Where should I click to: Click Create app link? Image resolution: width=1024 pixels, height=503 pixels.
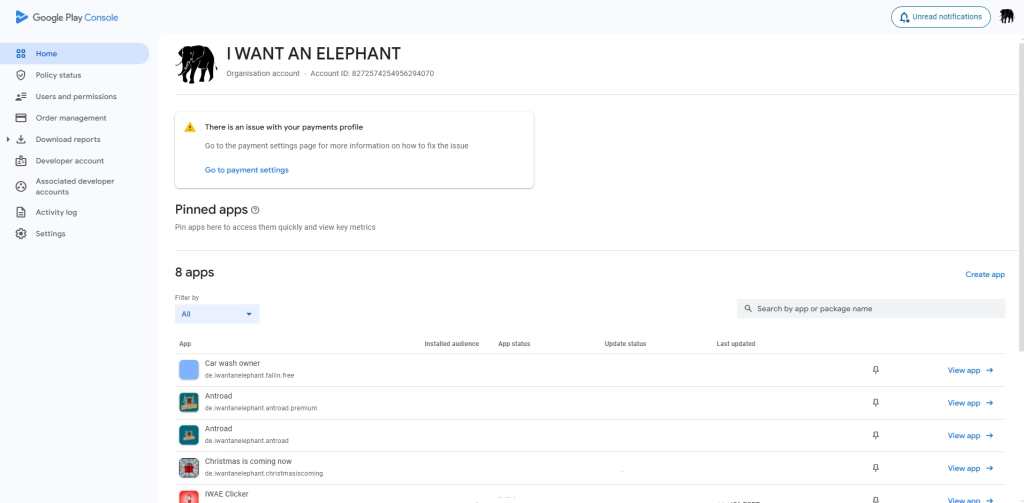point(985,274)
